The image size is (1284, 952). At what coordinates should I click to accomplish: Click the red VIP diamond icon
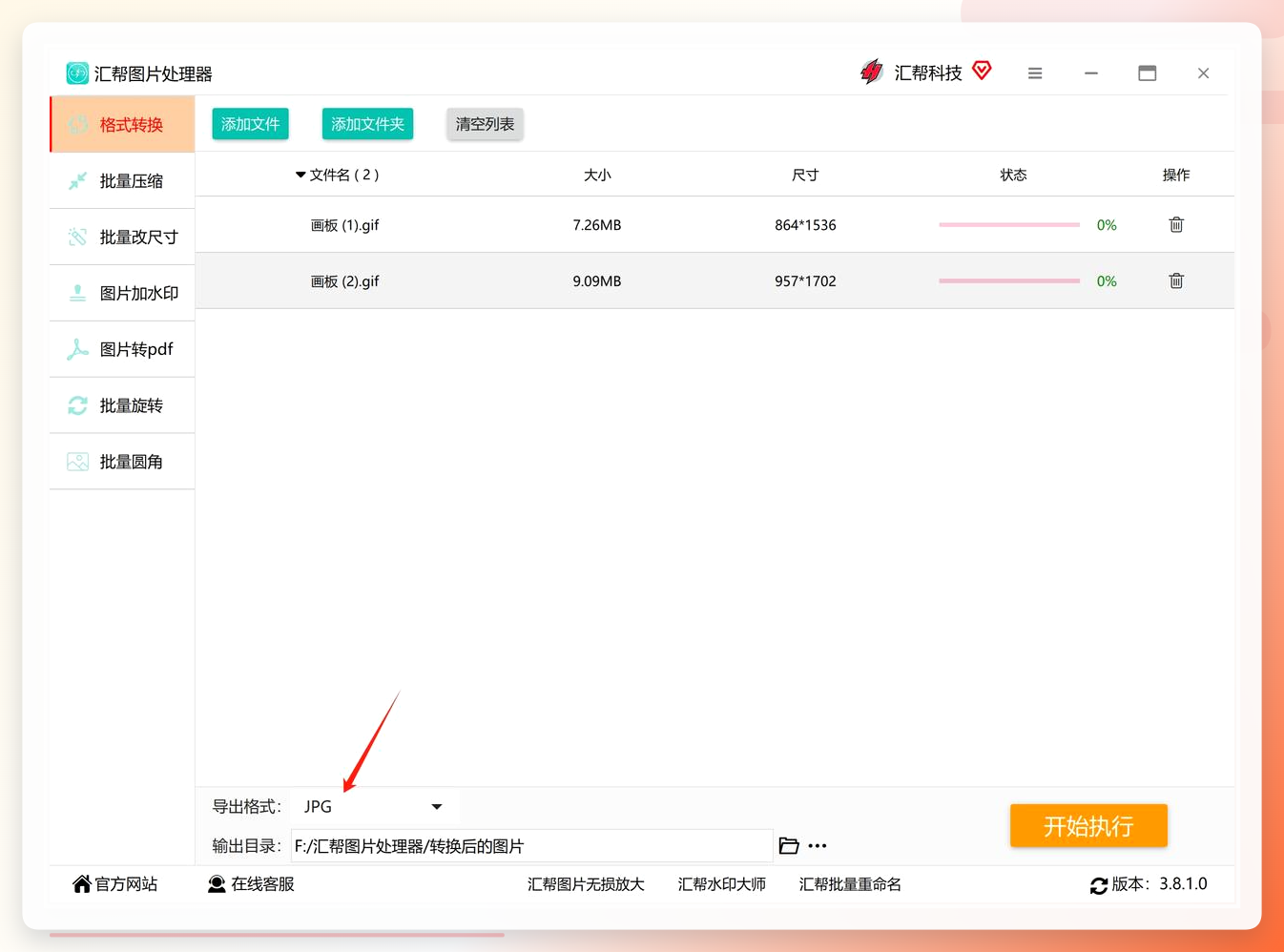pyautogui.click(x=982, y=71)
